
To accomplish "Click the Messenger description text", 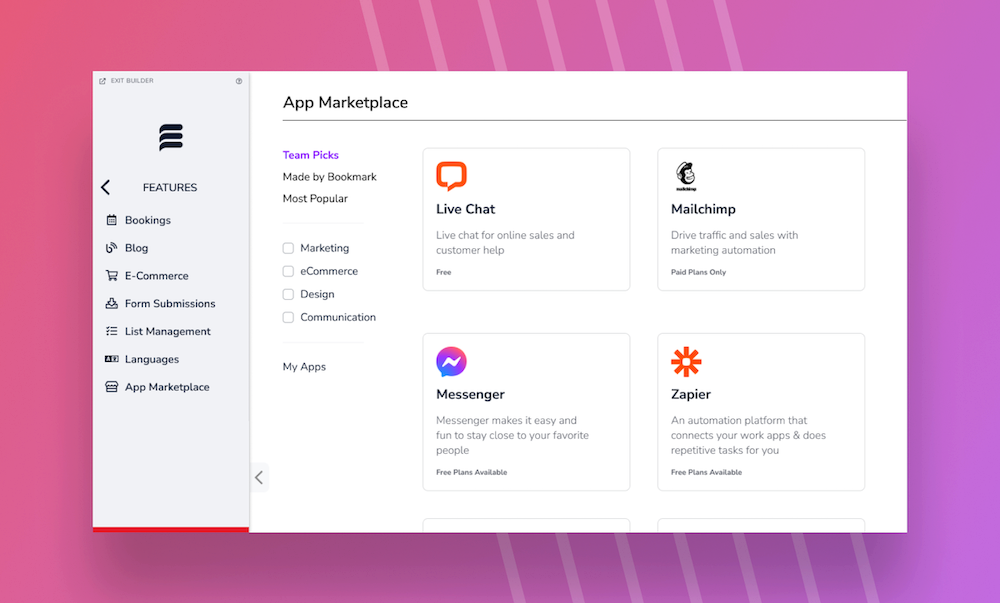I will click(x=513, y=435).
